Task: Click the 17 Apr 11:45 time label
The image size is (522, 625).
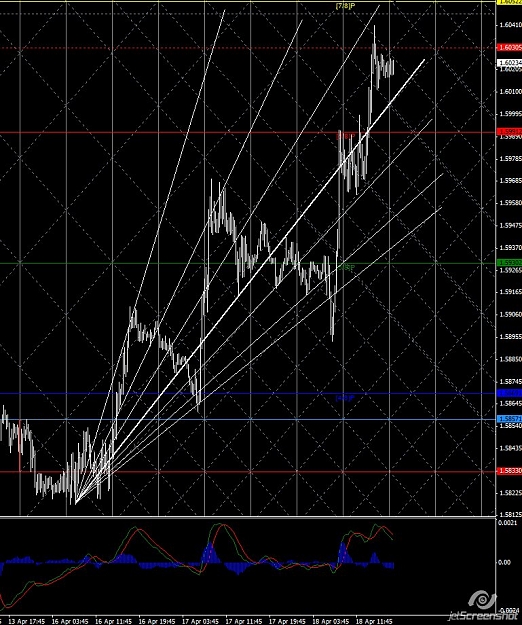Action: [243, 621]
